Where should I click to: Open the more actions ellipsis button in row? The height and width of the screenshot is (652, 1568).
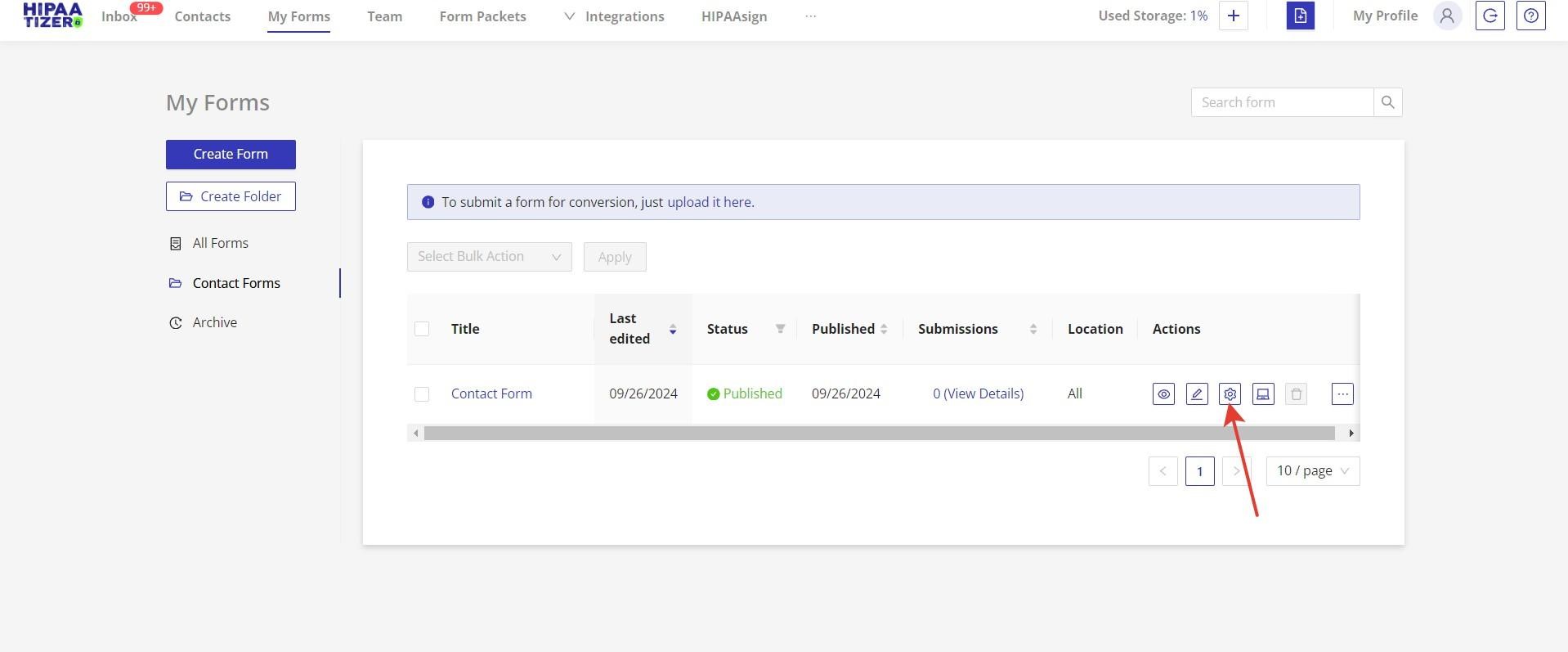pyautogui.click(x=1342, y=394)
